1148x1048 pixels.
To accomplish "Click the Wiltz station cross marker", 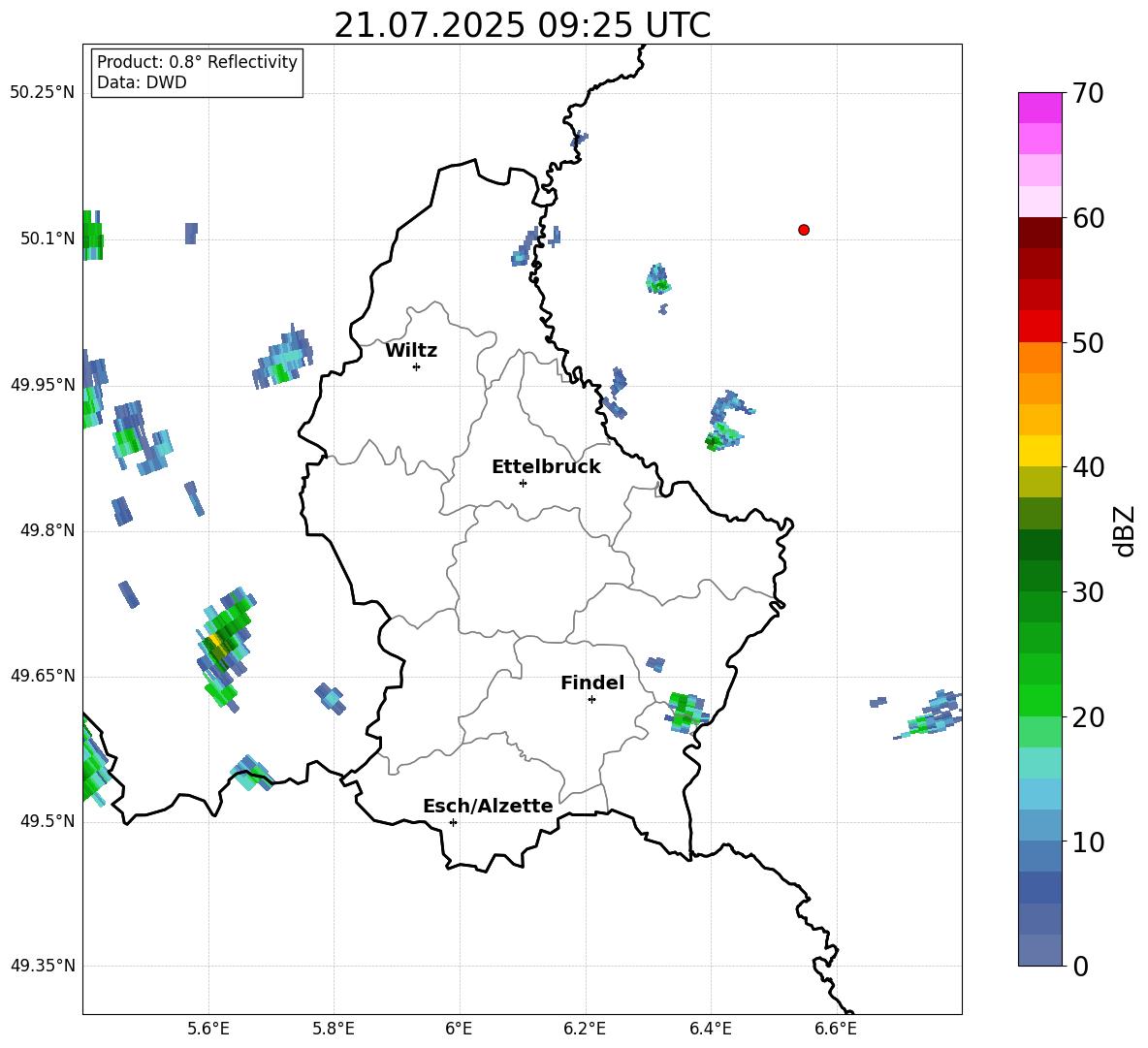I will (x=416, y=366).
